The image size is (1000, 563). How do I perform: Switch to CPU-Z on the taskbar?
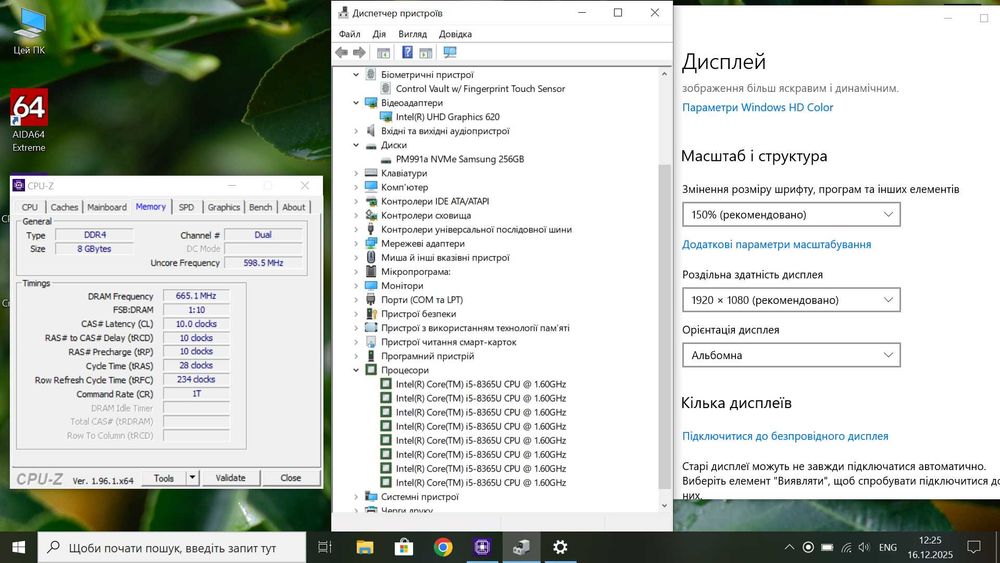[x=482, y=547]
